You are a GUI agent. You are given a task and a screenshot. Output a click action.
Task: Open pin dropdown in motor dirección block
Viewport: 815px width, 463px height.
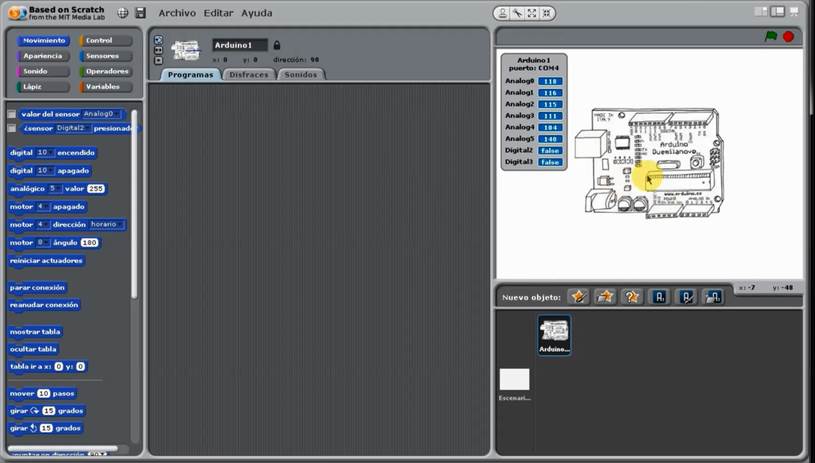pos(43,224)
